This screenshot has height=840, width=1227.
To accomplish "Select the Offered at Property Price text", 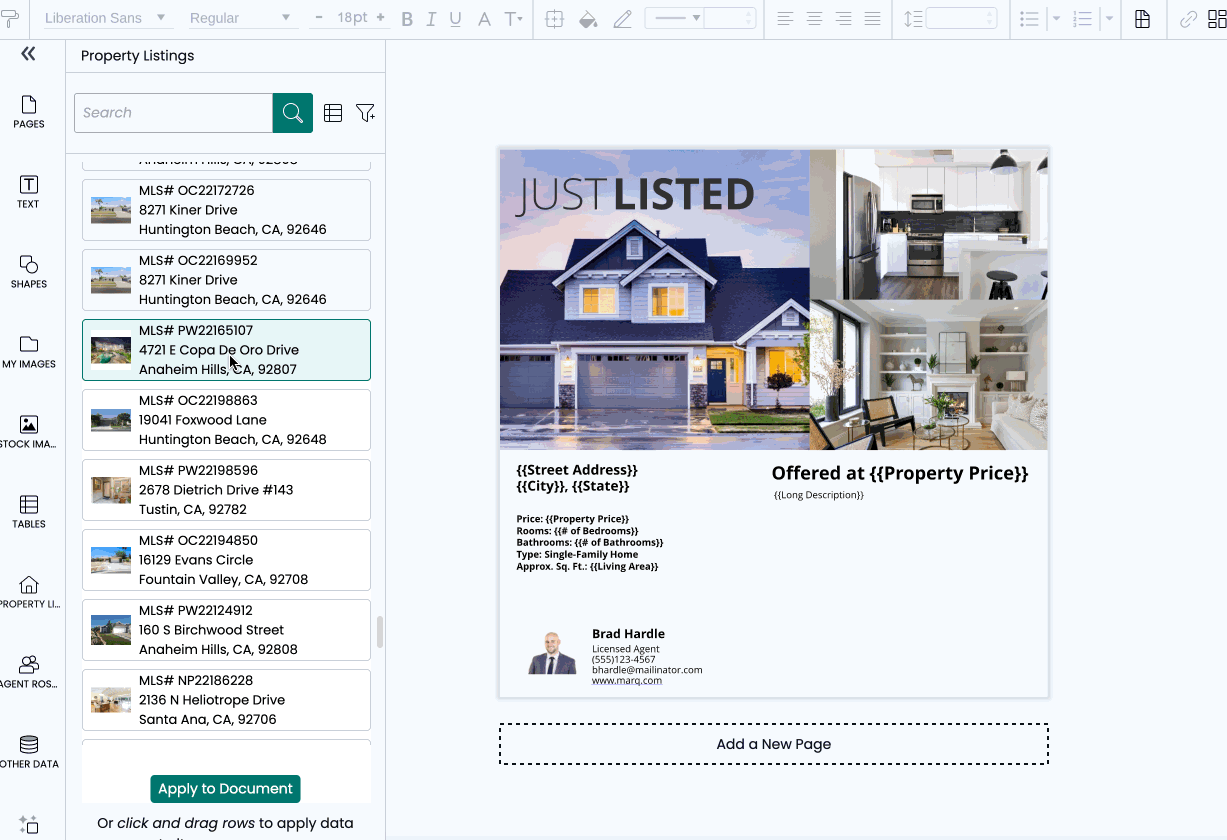I will pos(900,473).
